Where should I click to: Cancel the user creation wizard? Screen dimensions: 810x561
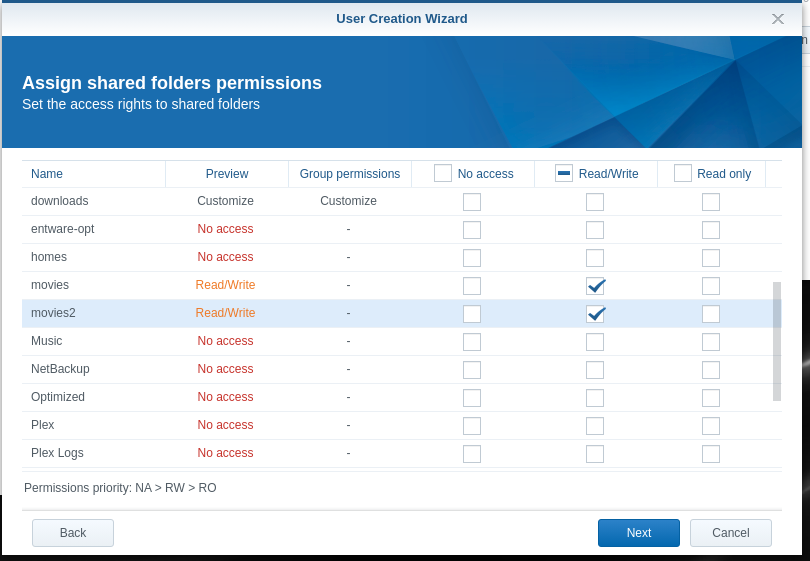pos(731,533)
